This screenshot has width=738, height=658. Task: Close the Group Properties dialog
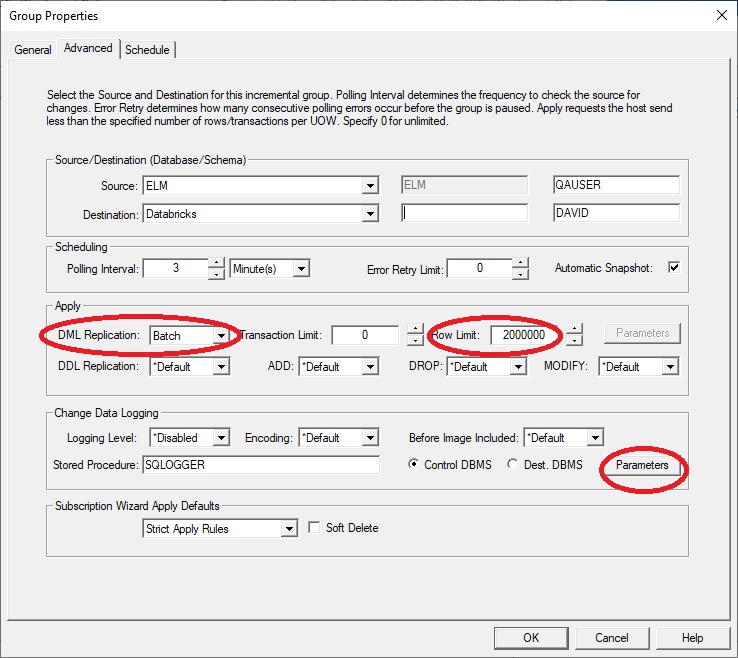point(721,15)
